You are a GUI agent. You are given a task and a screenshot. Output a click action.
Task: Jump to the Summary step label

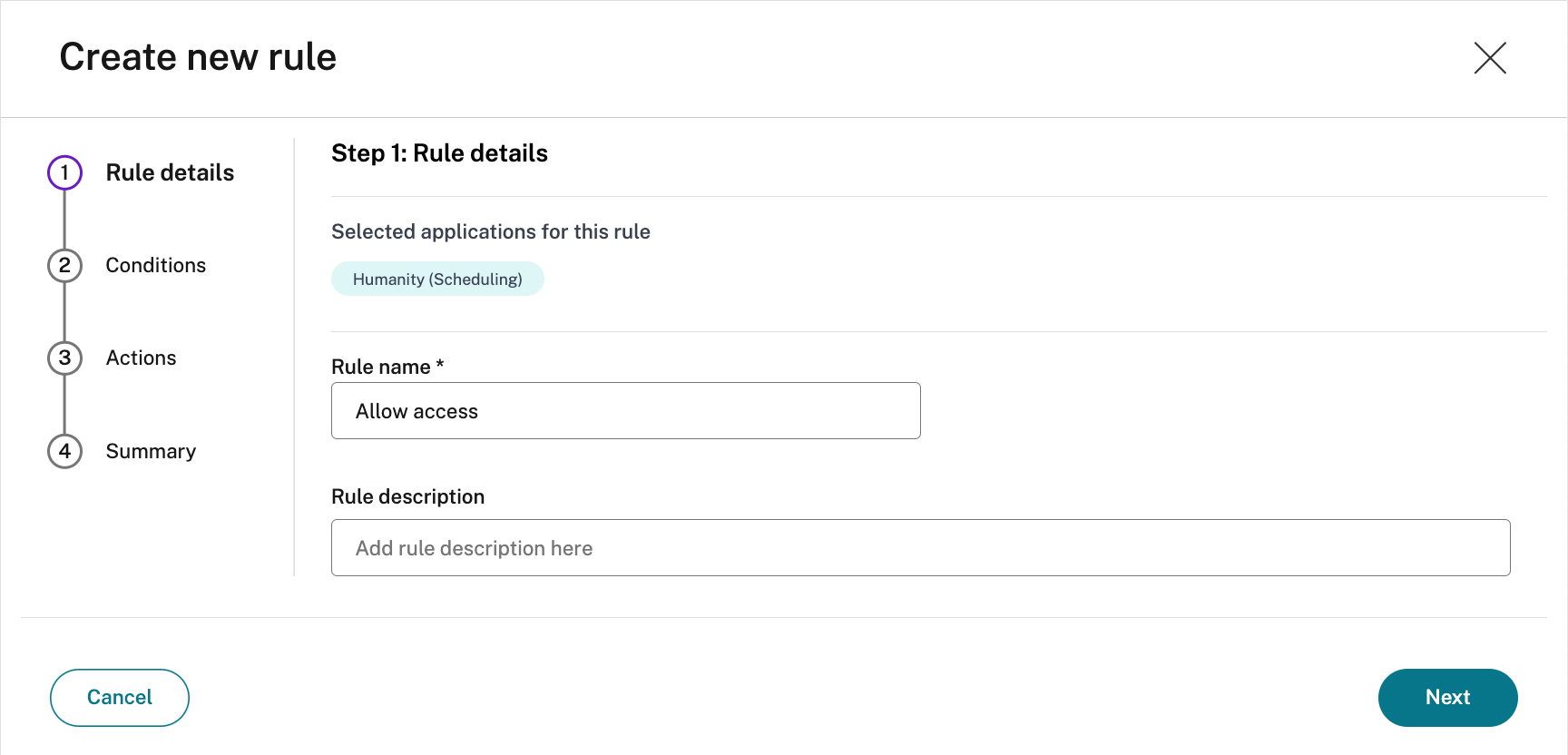pos(151,451)
